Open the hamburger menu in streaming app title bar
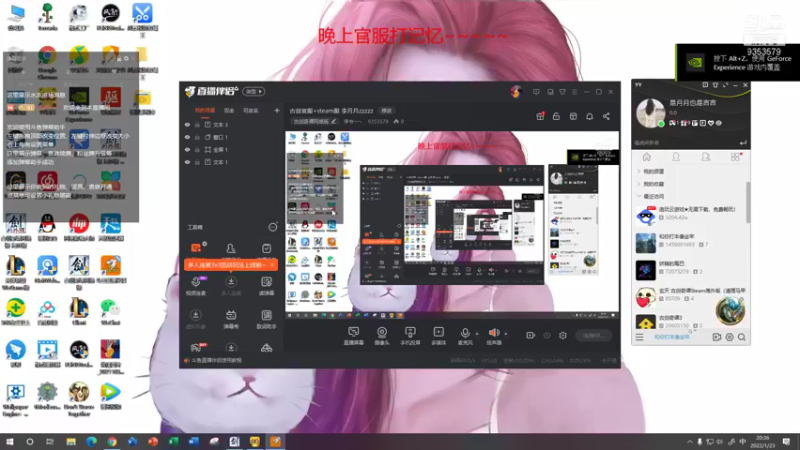Viewport: 800px width, 450px height. click(x=574, y=92)
